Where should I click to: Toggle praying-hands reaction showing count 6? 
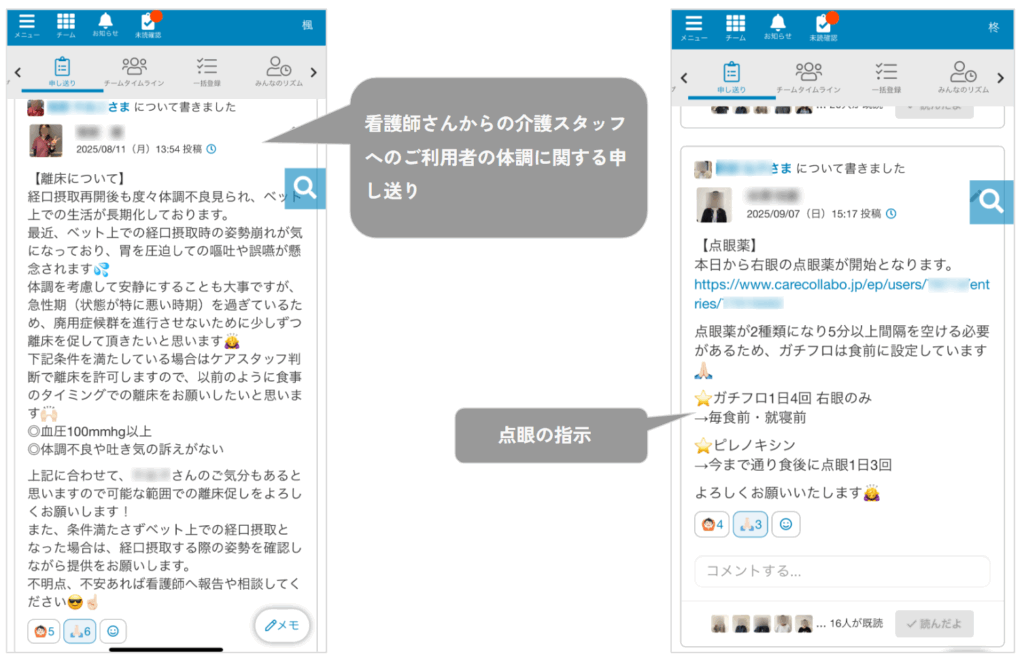tap(79, 630)
